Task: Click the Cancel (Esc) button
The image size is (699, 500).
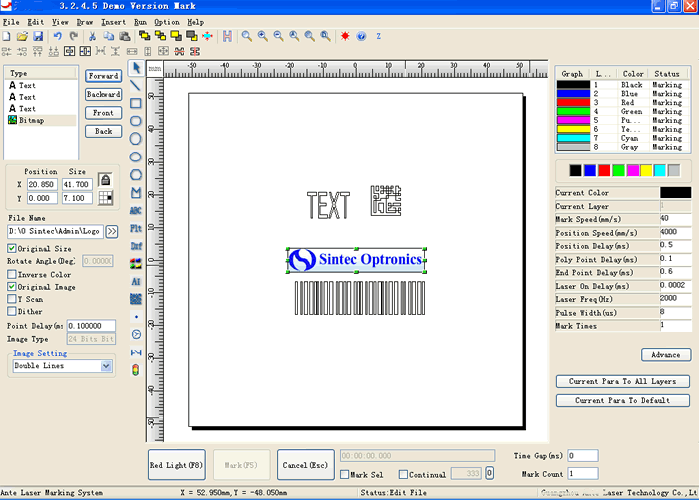Action: click(x=305, y=465)
